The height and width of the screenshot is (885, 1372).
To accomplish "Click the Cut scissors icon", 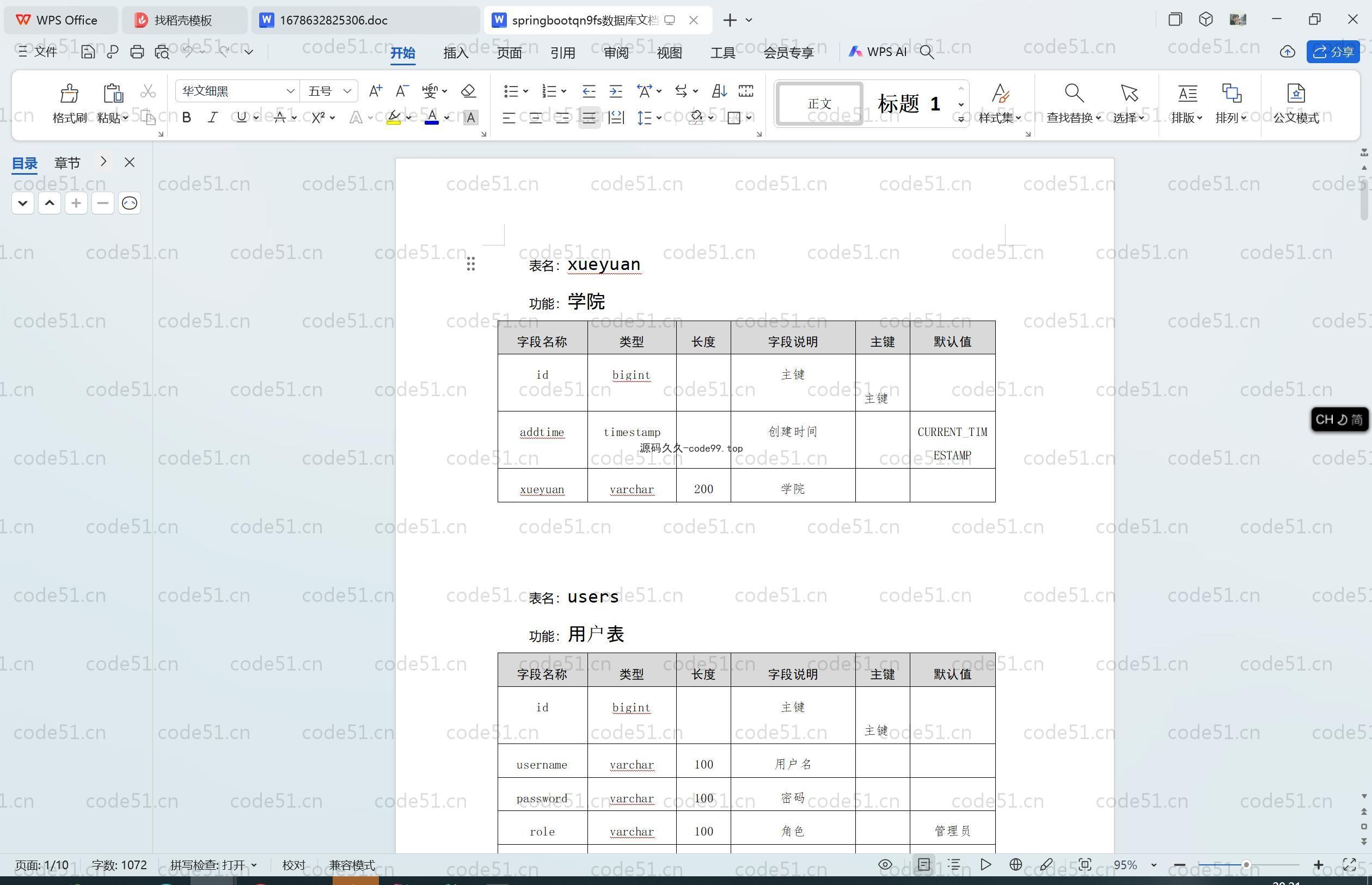I will [x=148, y=91].
